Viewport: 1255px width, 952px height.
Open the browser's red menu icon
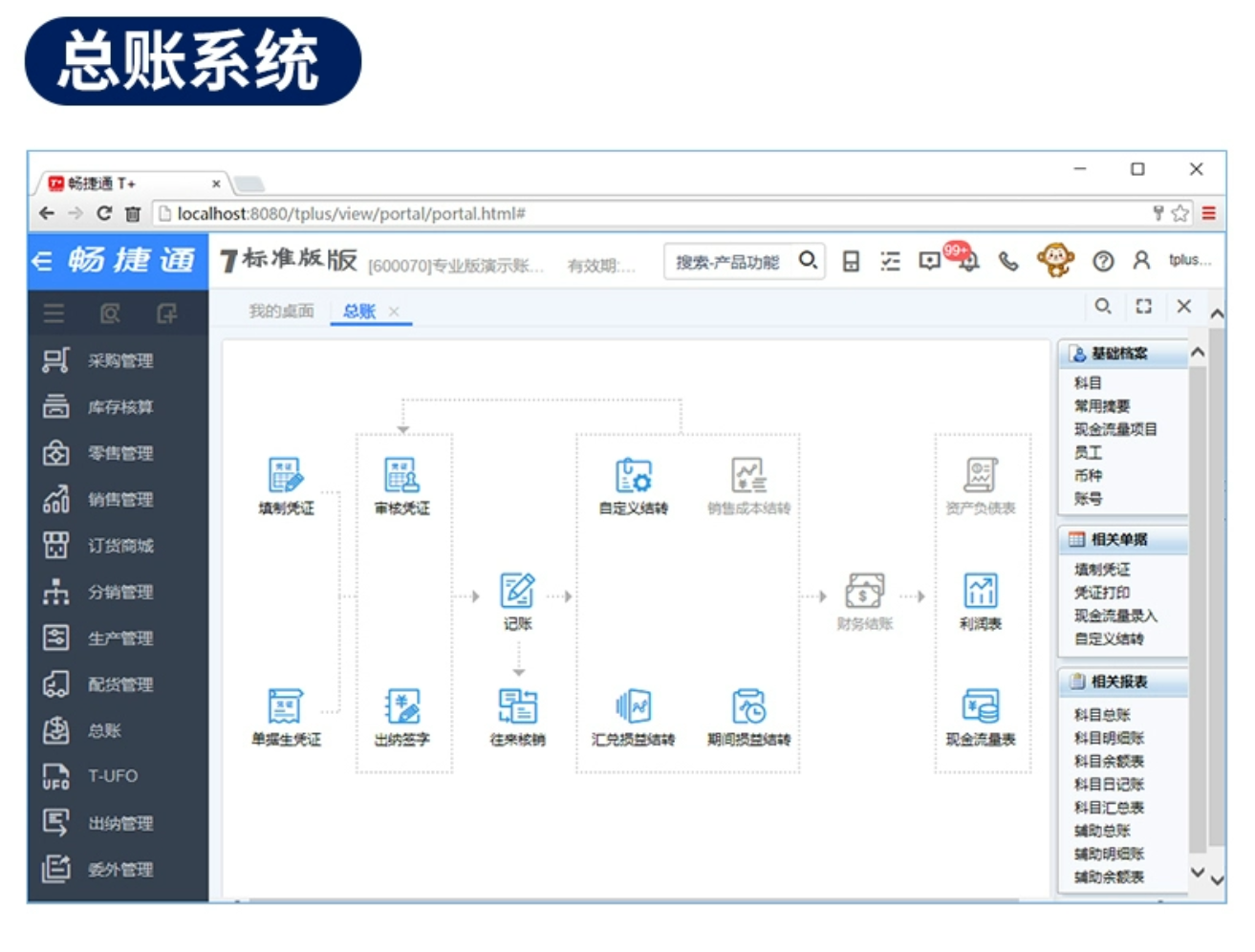tap(1209, 213)
